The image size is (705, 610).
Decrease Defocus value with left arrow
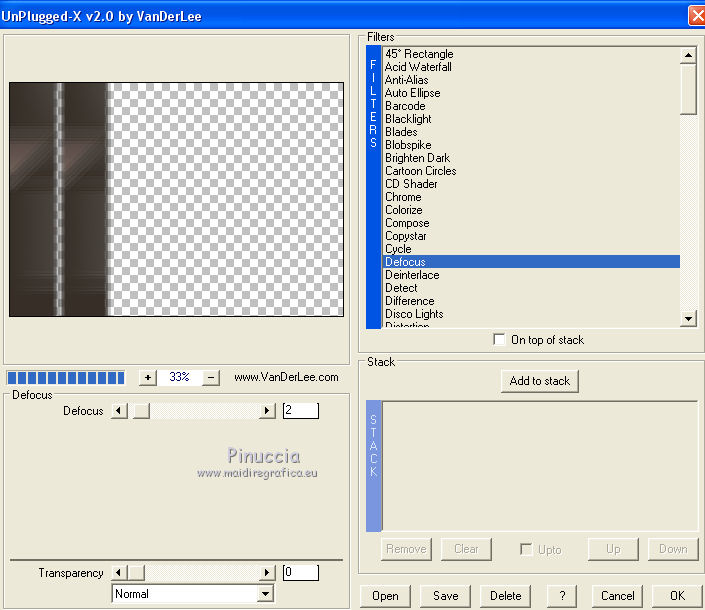tap(119, 410)
